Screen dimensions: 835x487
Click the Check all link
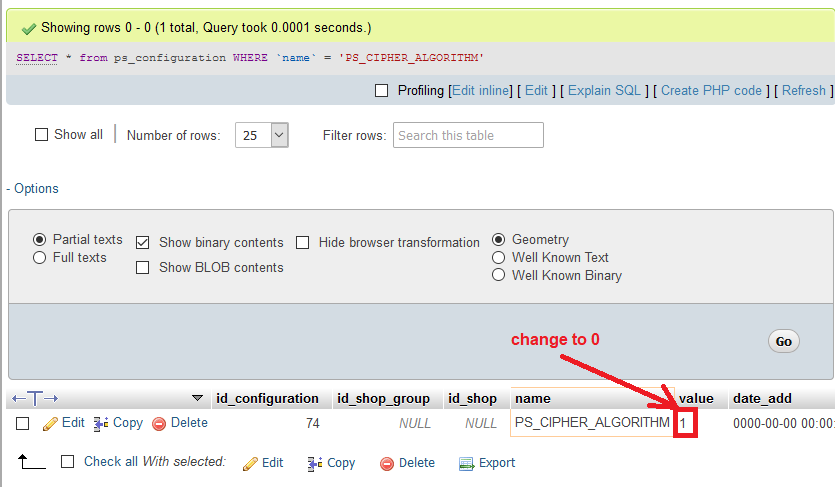pos(111,461)
